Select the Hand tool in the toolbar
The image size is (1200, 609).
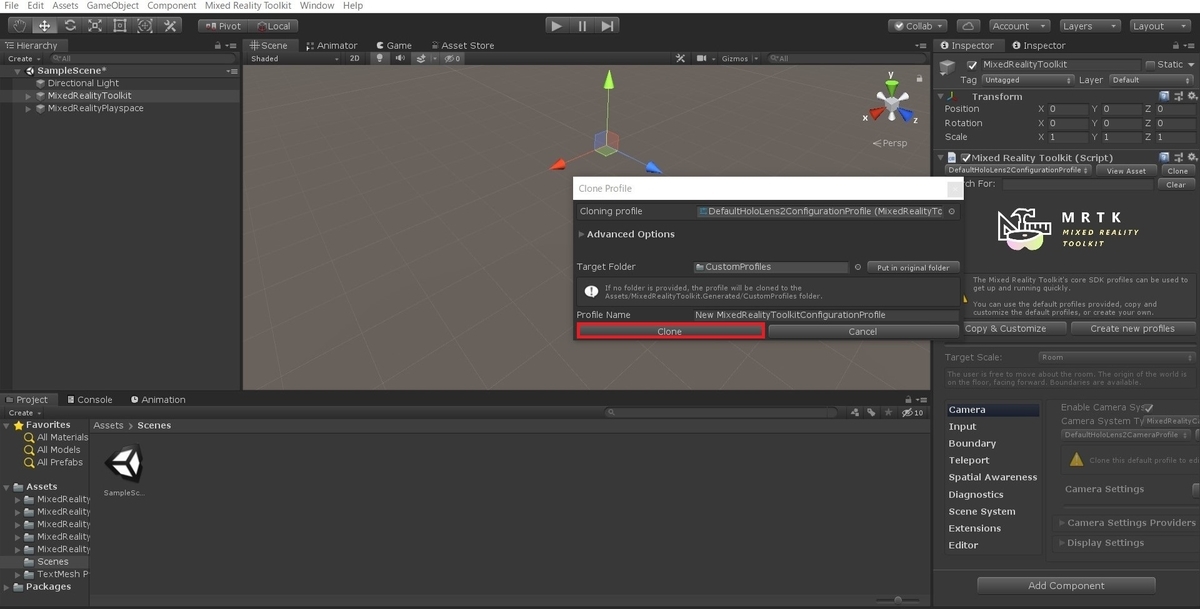(19, 25)
